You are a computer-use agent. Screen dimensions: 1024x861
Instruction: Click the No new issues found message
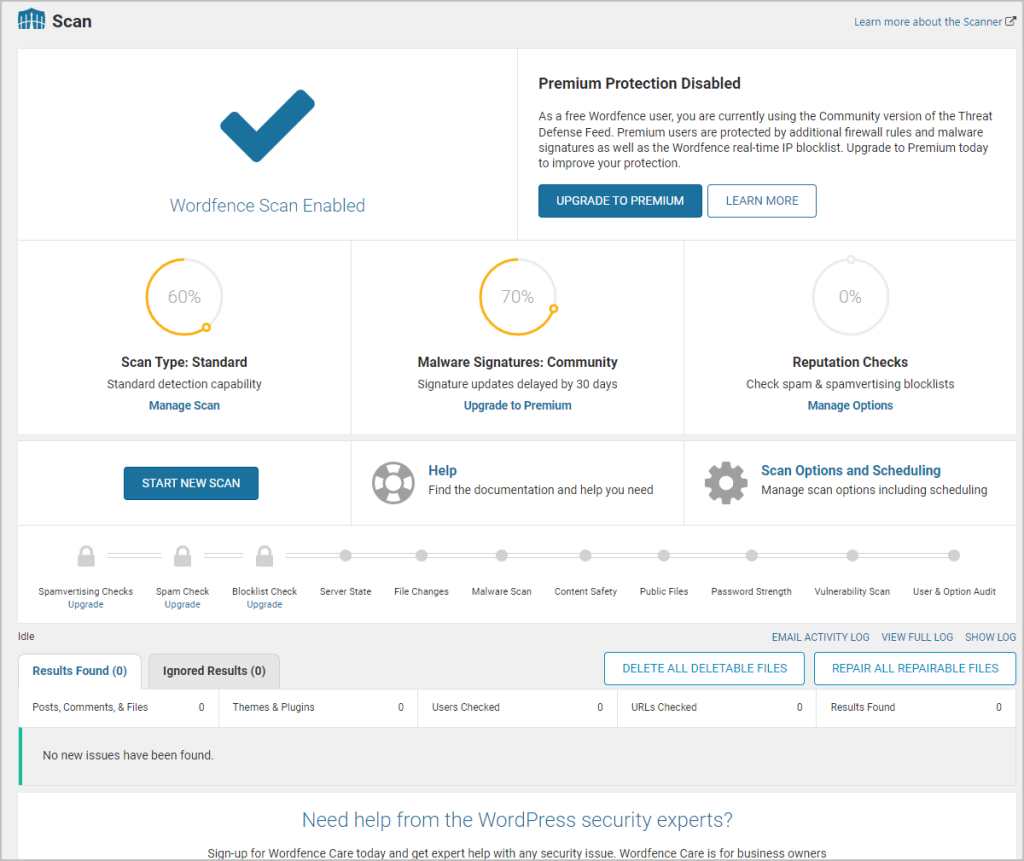(128, 755)
